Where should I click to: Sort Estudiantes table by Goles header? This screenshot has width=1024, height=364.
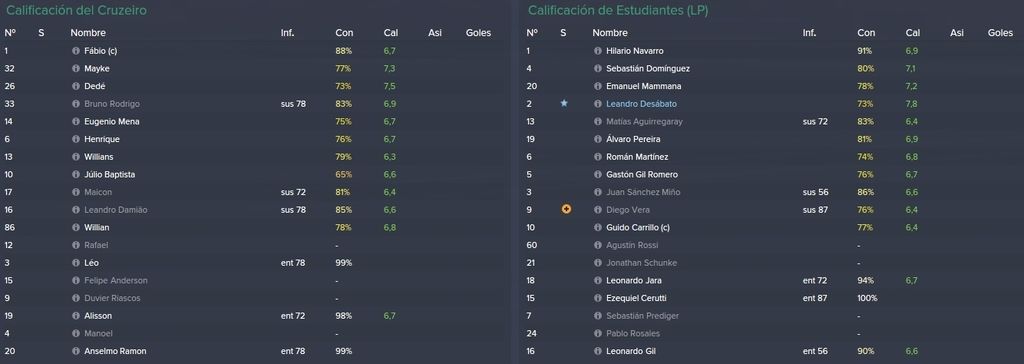[x=1000, y=33]
